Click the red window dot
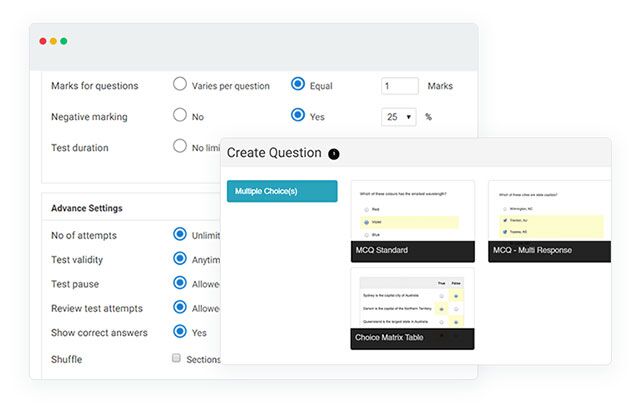The height and width of the screenshot is (410, 640). tap(43, 41)
